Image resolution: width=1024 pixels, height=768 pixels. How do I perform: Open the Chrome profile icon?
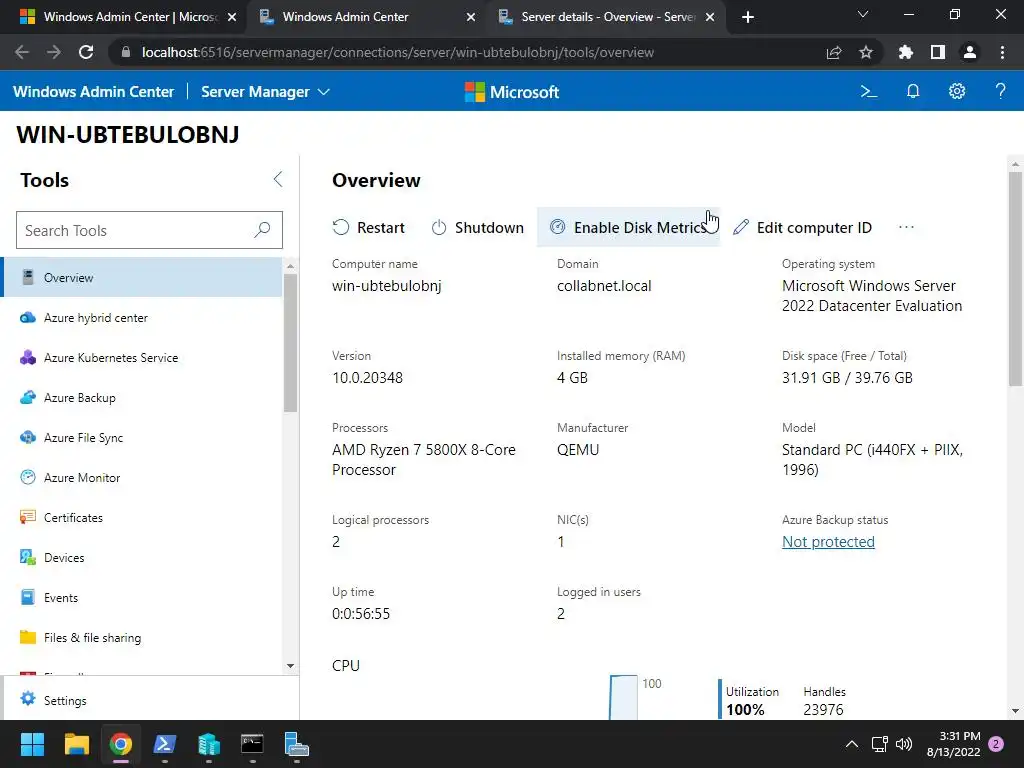970,52
